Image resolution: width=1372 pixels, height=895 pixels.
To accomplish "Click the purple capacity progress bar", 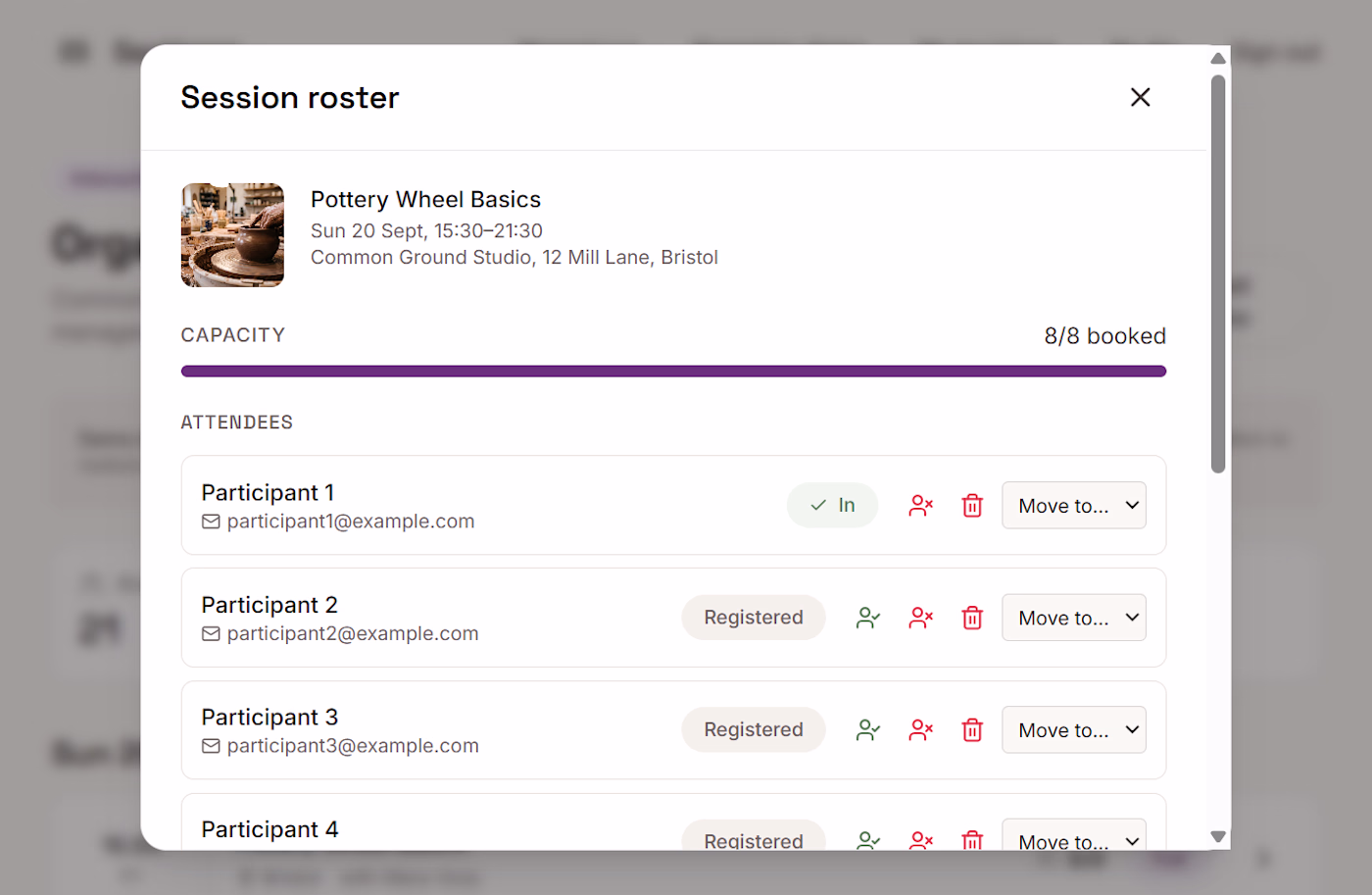I will click(x=673, y=372).
